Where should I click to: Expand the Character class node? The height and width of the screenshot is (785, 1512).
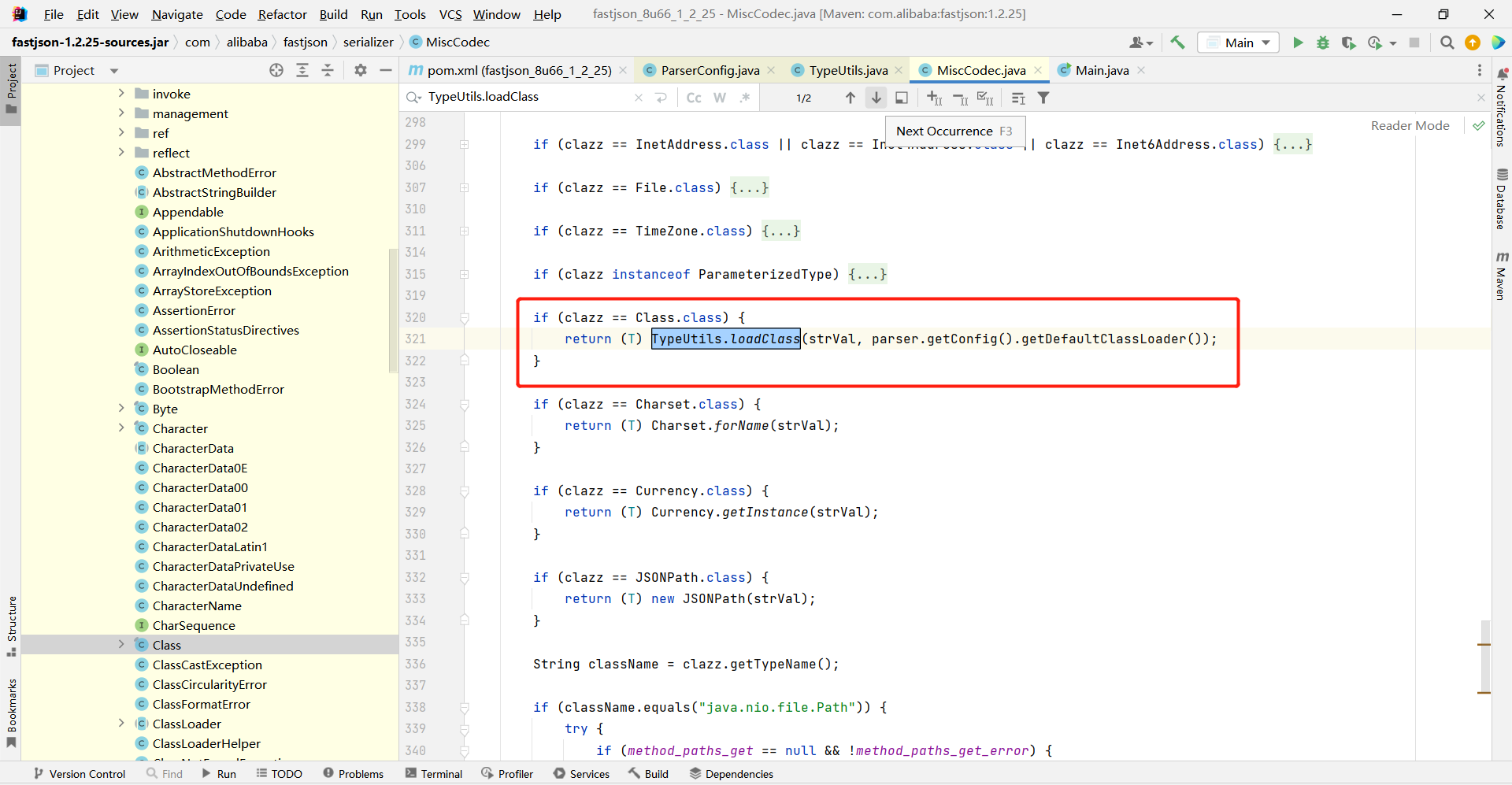point(121,428)
